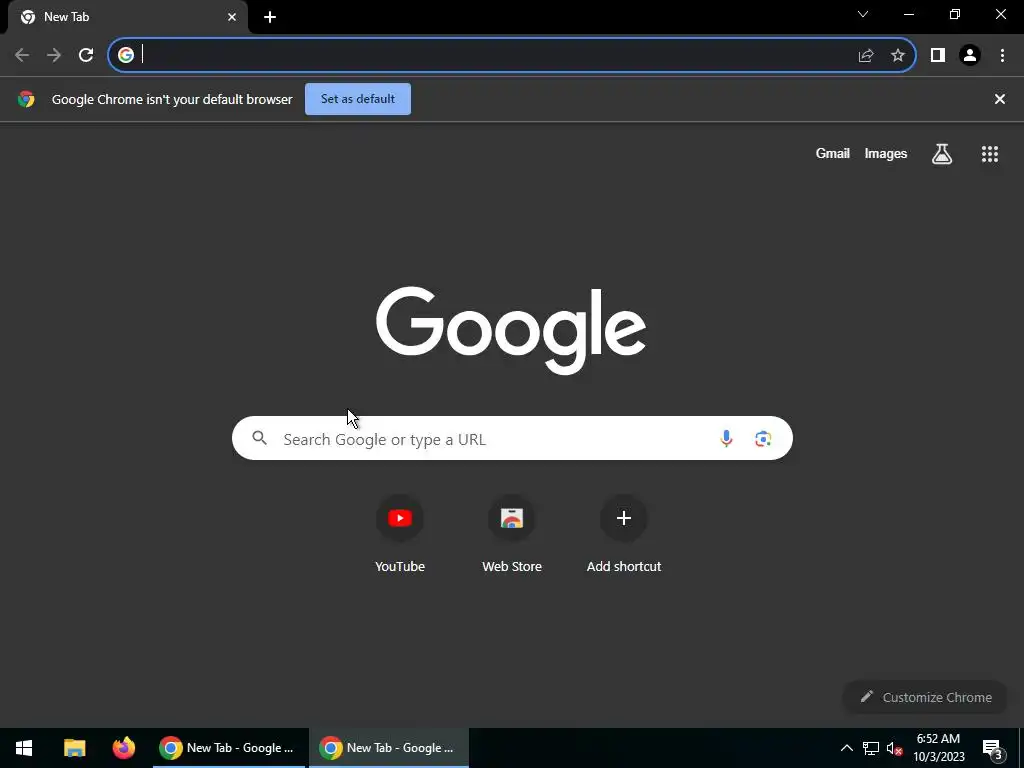
Task: Open Search Labs flask icon
Action: coord(942,154)
